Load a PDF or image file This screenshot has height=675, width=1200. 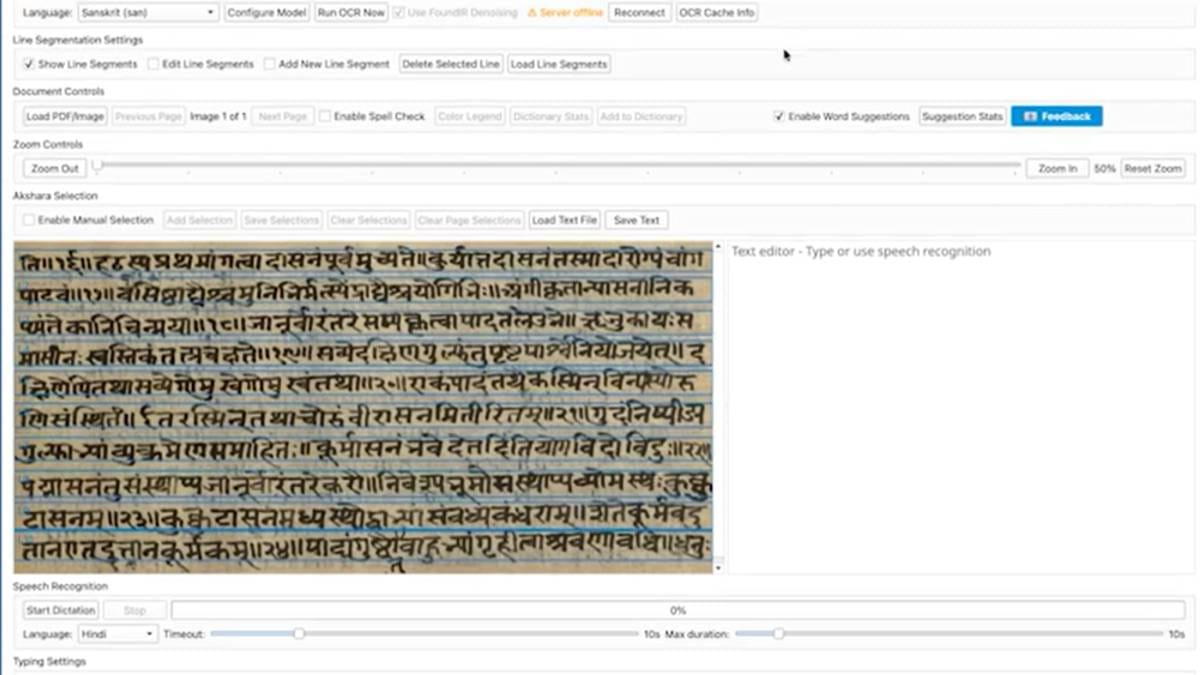pyautogui.click(x=65, y=116)
